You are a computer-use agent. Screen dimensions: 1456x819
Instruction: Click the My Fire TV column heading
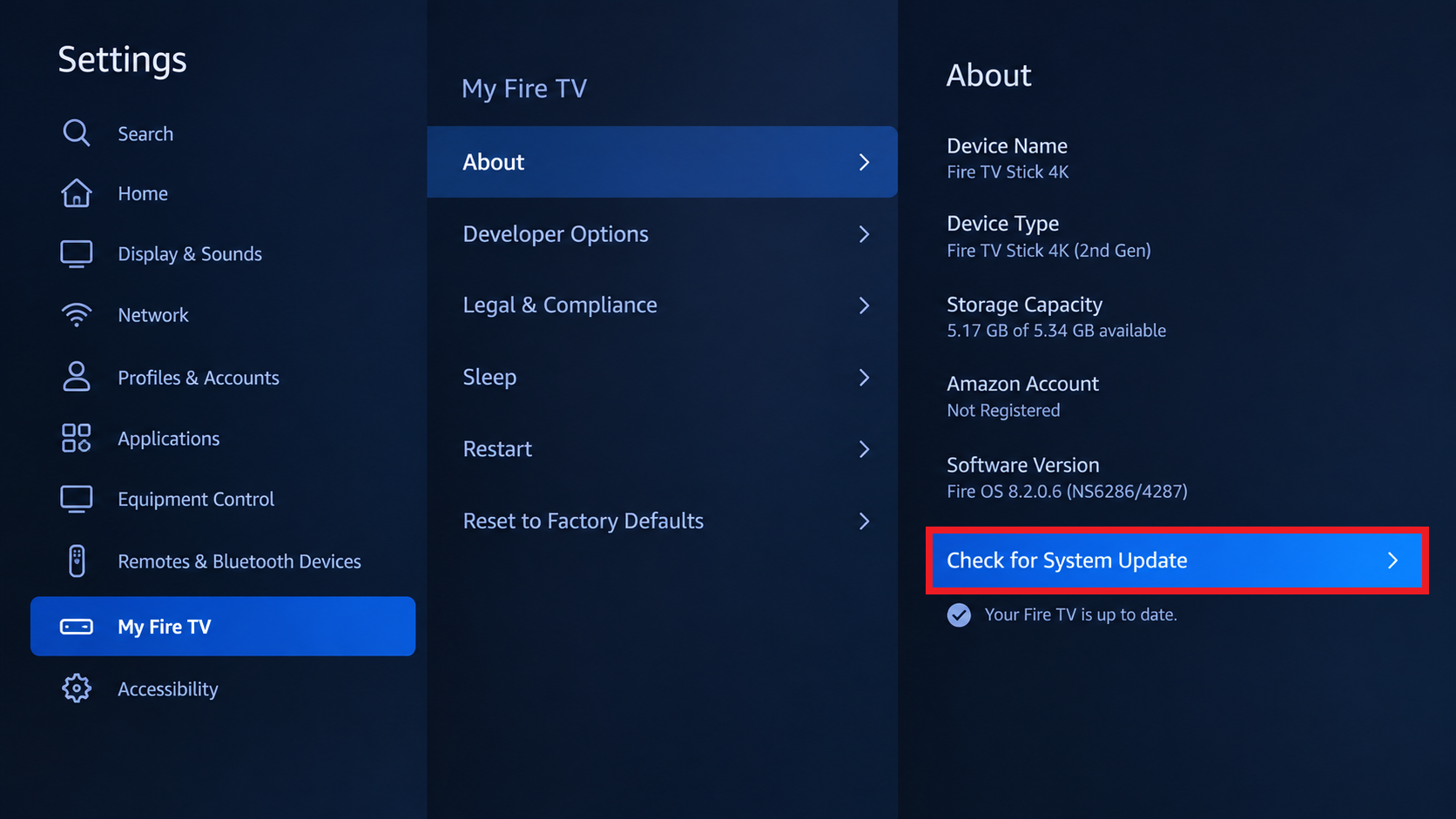pos(524,89)
